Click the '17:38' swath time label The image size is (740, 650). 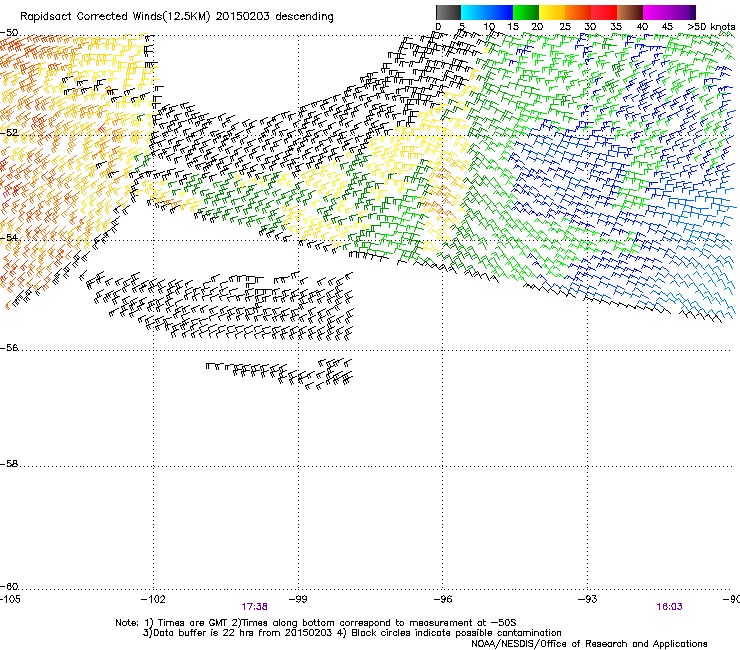click(x=254, y=607)
